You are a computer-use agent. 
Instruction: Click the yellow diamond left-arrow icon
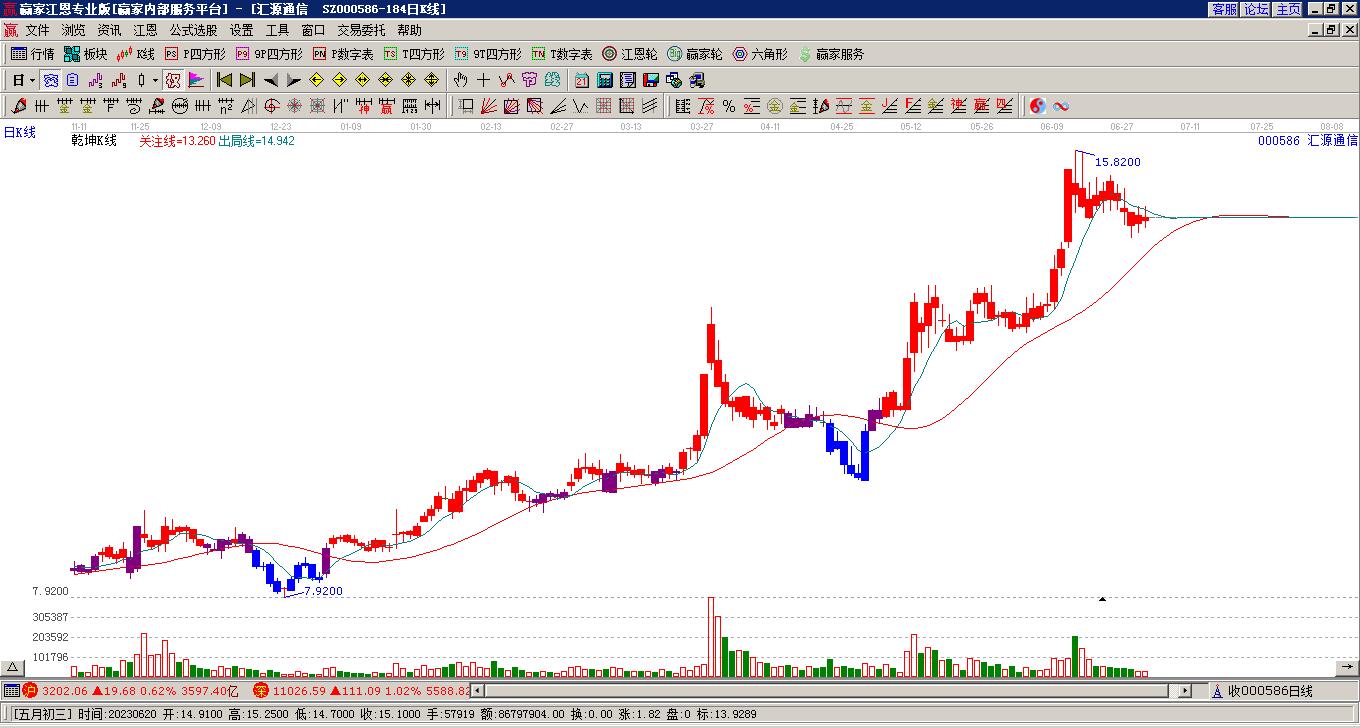click(316, 80)
